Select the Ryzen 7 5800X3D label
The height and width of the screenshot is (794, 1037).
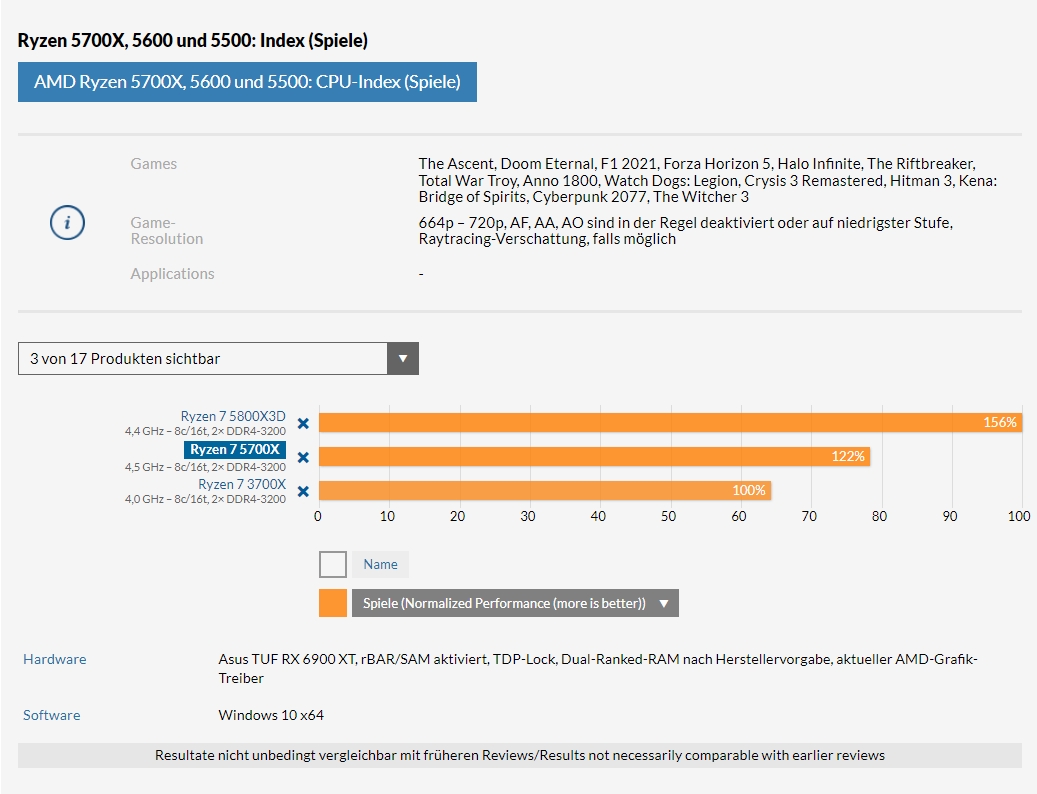tap(233, 416)
